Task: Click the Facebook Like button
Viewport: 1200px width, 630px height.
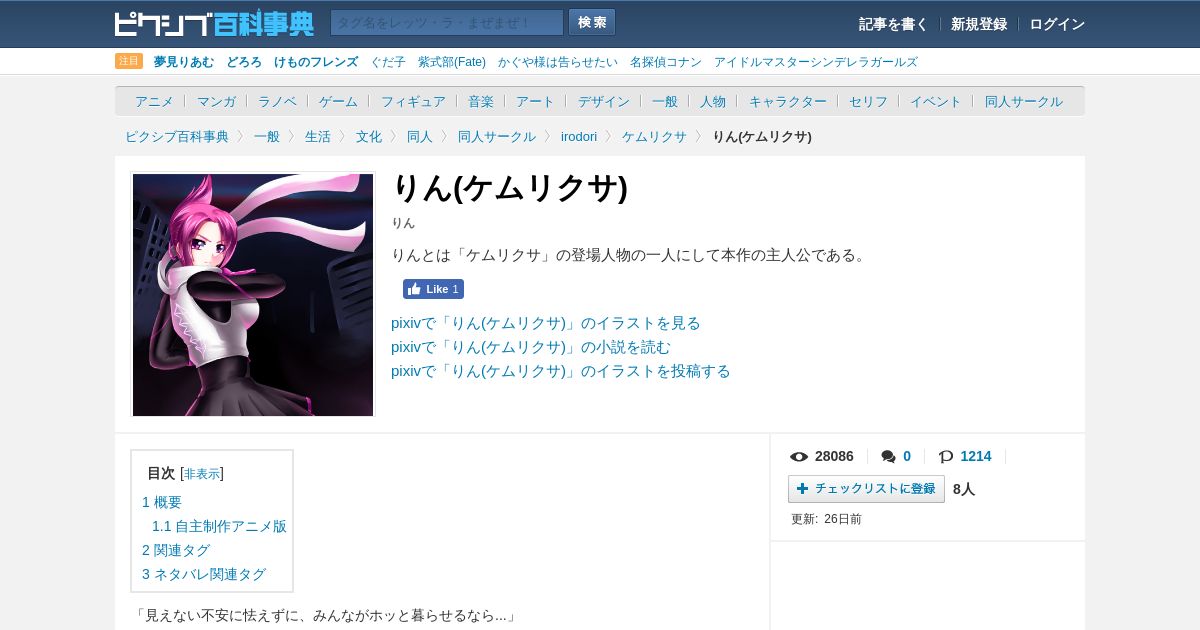Action: pyautogui.click(x=433, y=289)
